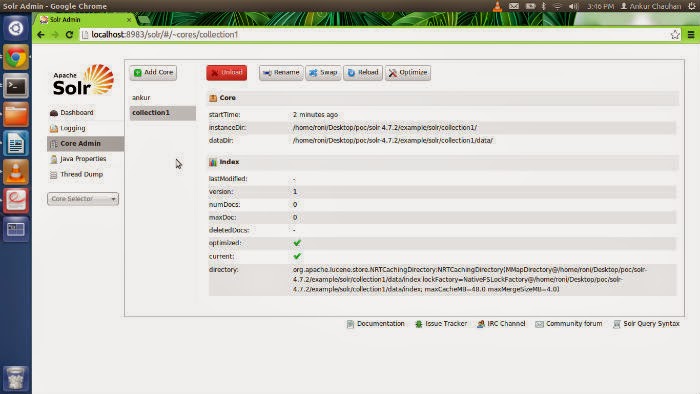Go back in the browser
This screenshot has width=700, height=394.
point(41,35)
